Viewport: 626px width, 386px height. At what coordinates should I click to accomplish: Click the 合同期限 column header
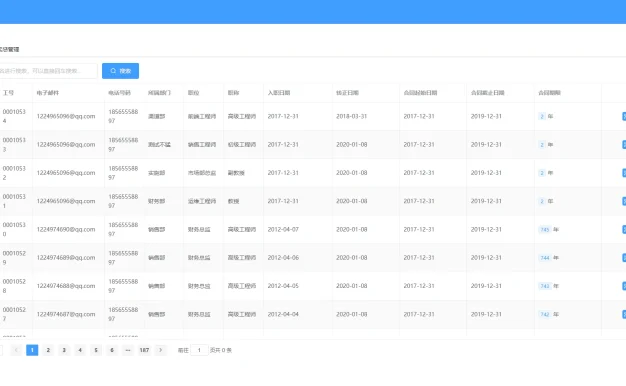point(549,93)
